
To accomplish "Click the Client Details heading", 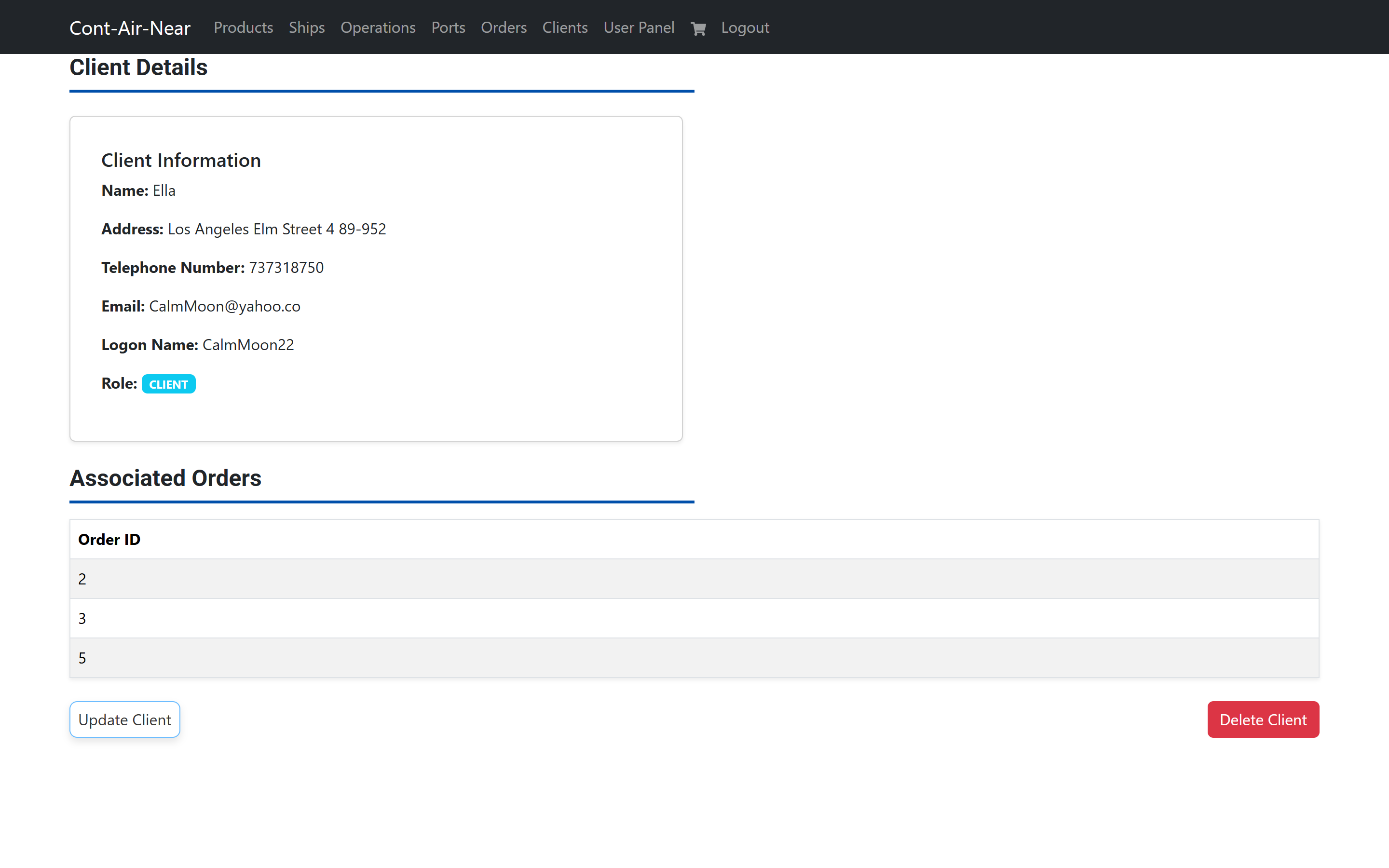I will tap(138, 68).
